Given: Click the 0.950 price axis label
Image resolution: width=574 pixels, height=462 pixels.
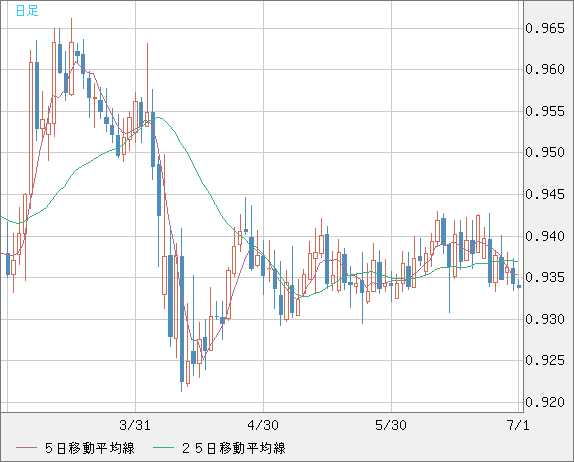Looking at the screenshot, I should coord(545,152).
